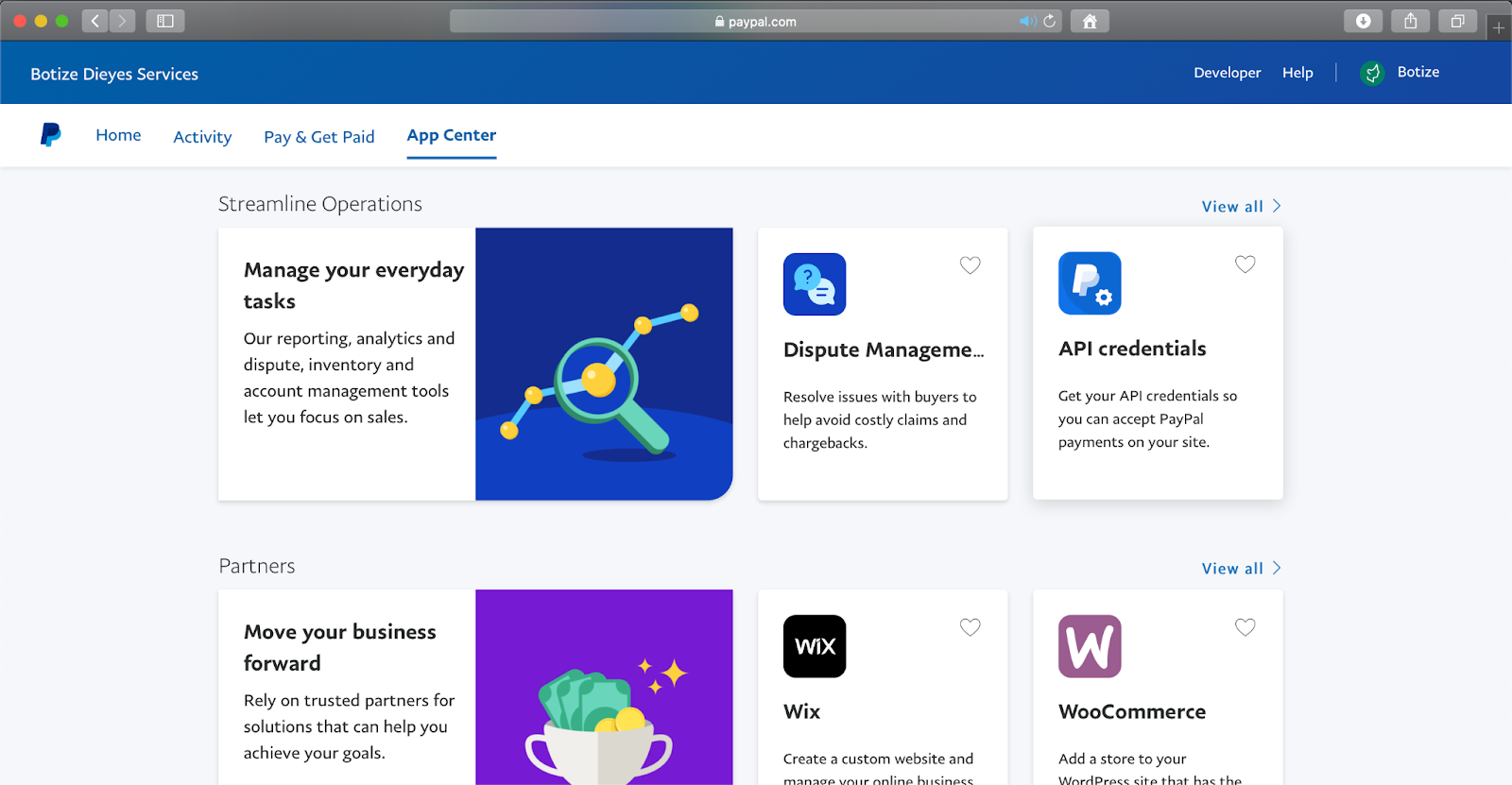Click the 'Rely on trusted partners' paragraph
1512x785 pixels.
(349, 726)
